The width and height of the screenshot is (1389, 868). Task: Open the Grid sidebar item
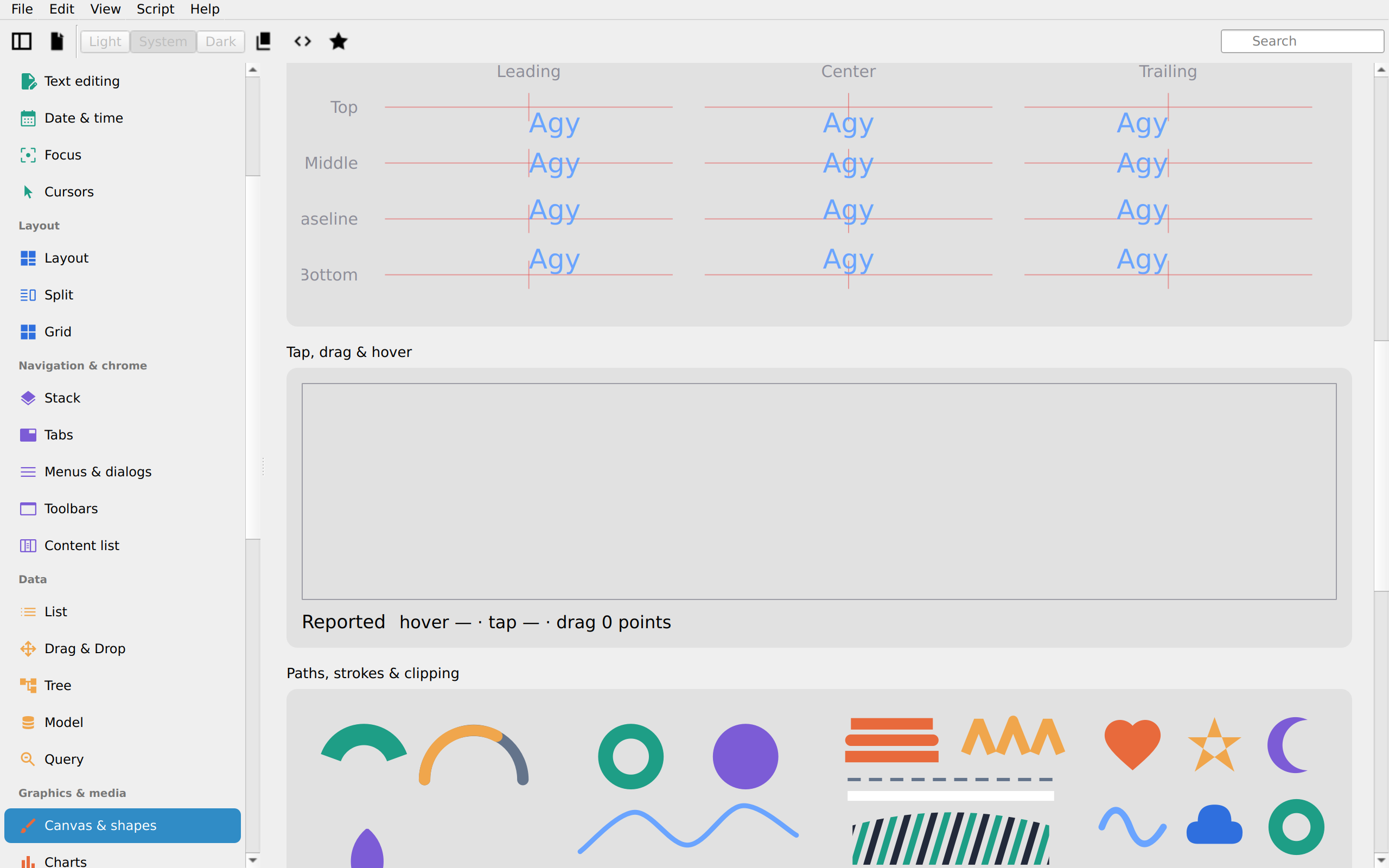[122, 332]
